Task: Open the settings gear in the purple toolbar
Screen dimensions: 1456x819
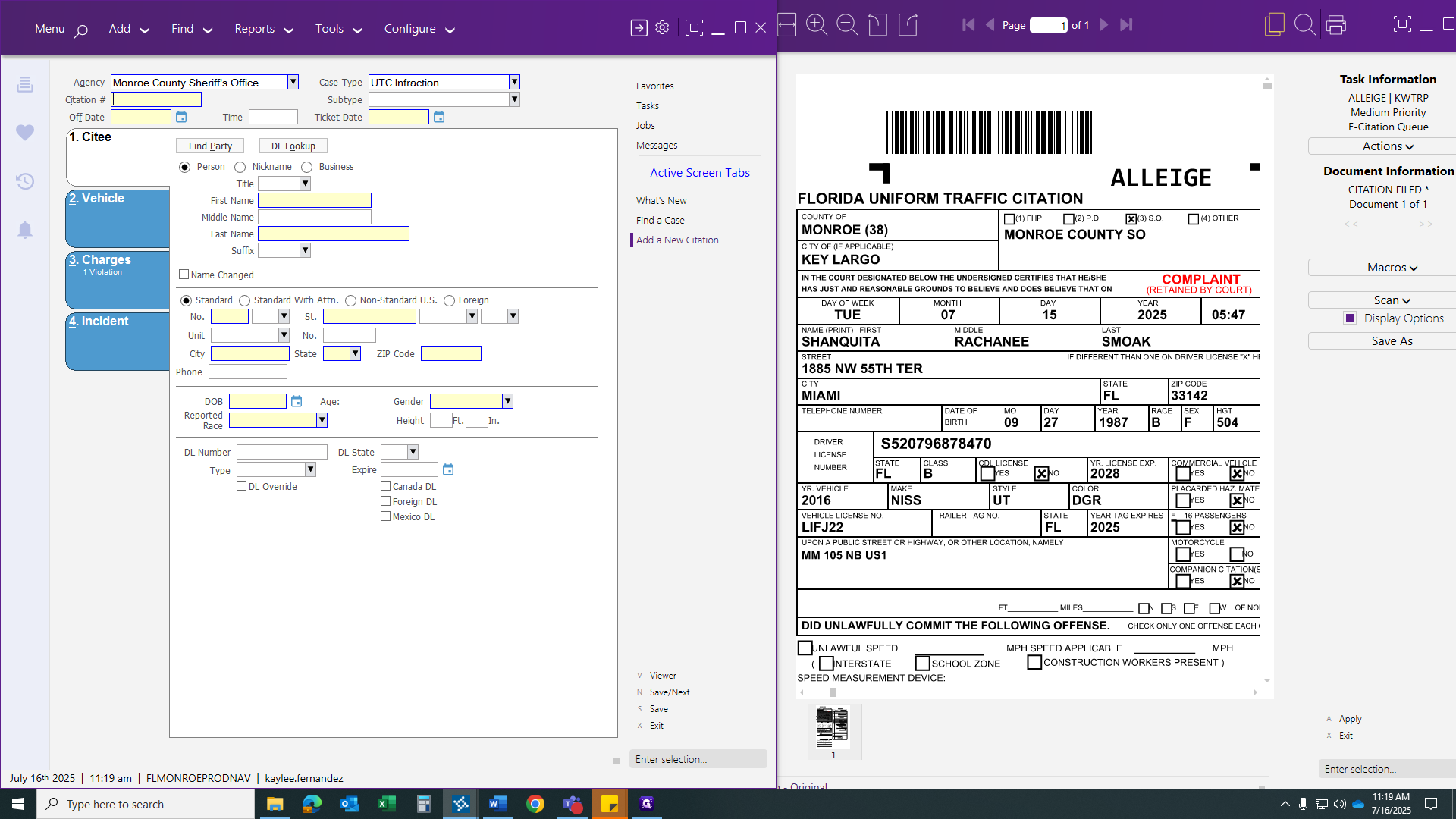Action: (x=662, y=27)
